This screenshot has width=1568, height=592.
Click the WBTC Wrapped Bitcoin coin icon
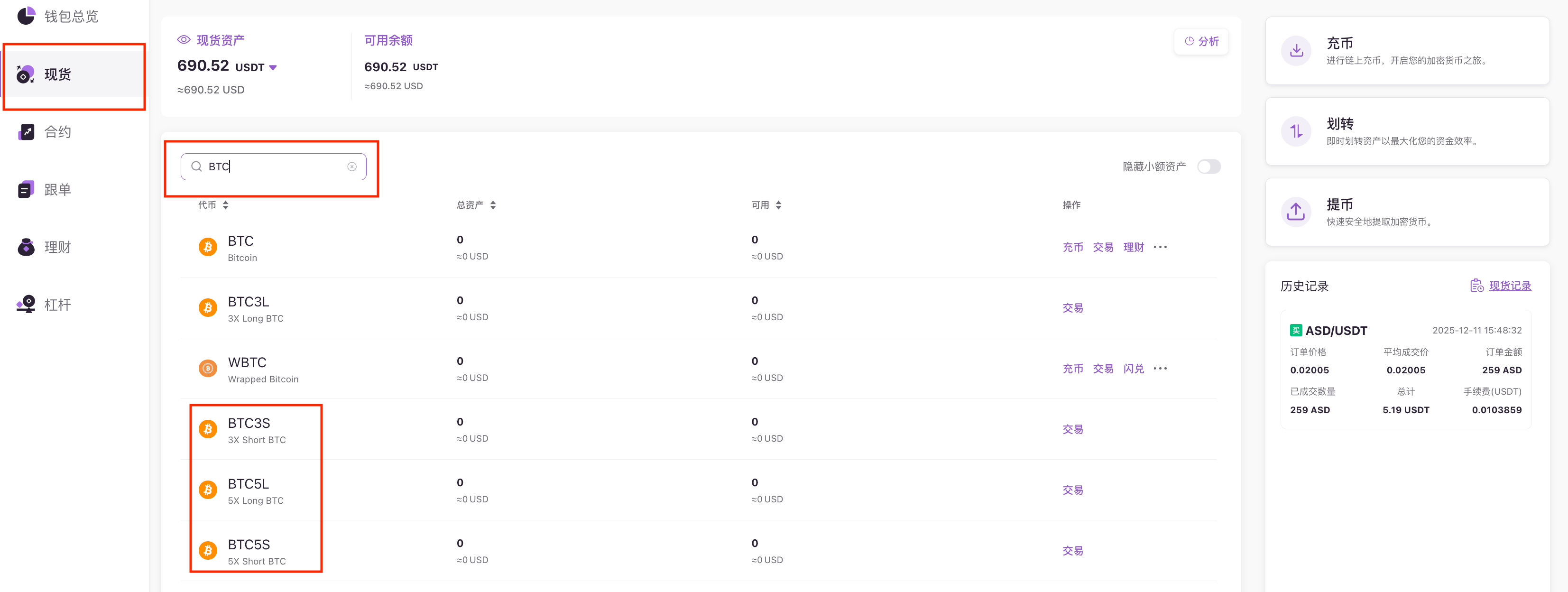(208, 369)
